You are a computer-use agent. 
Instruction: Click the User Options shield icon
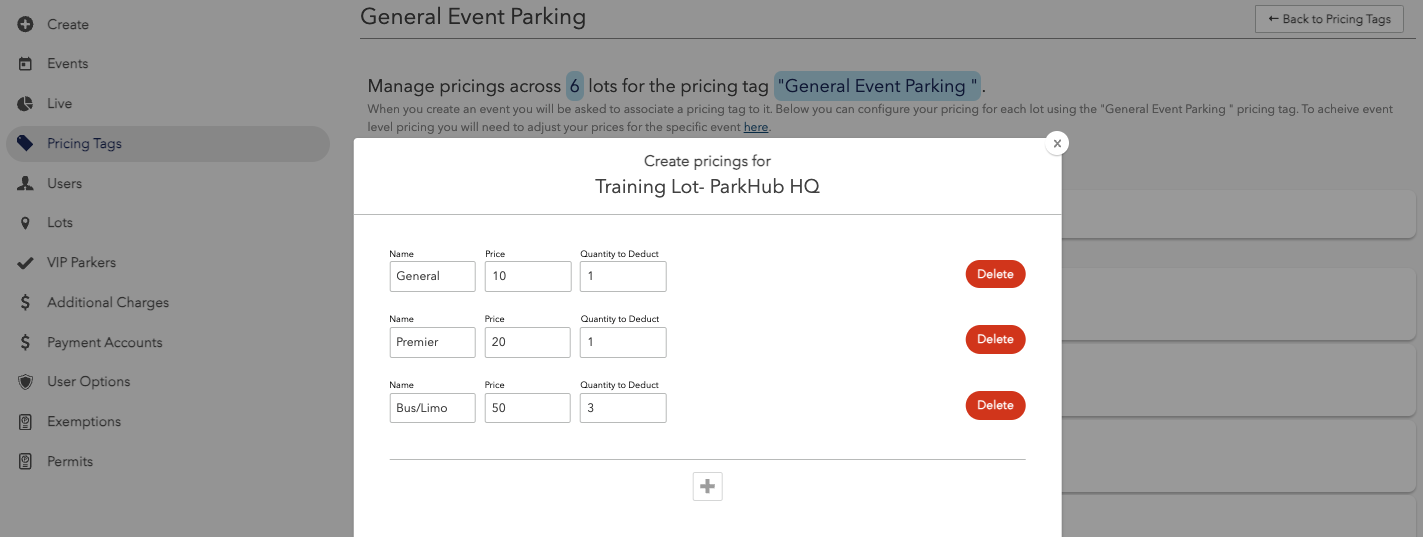(x=26, y=382)
